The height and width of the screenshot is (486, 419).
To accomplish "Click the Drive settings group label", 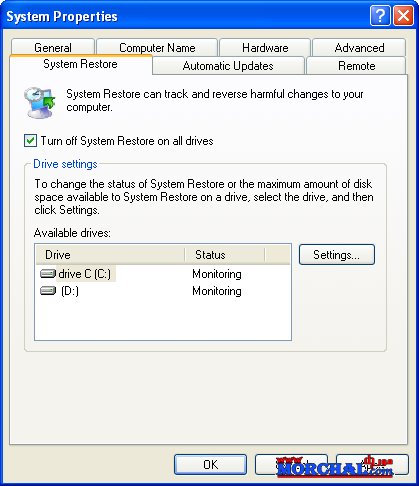I will click(x=65, y=164).
